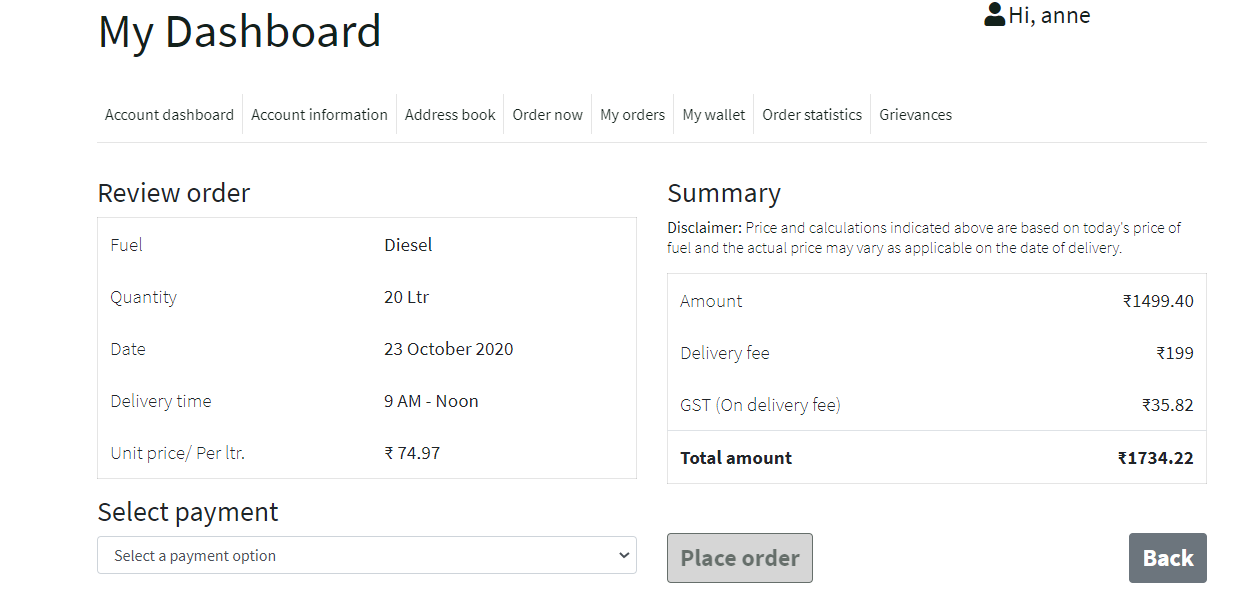Click the Back button
The width and height of the screenshot is (1253, 607).
coord(1168,558)
